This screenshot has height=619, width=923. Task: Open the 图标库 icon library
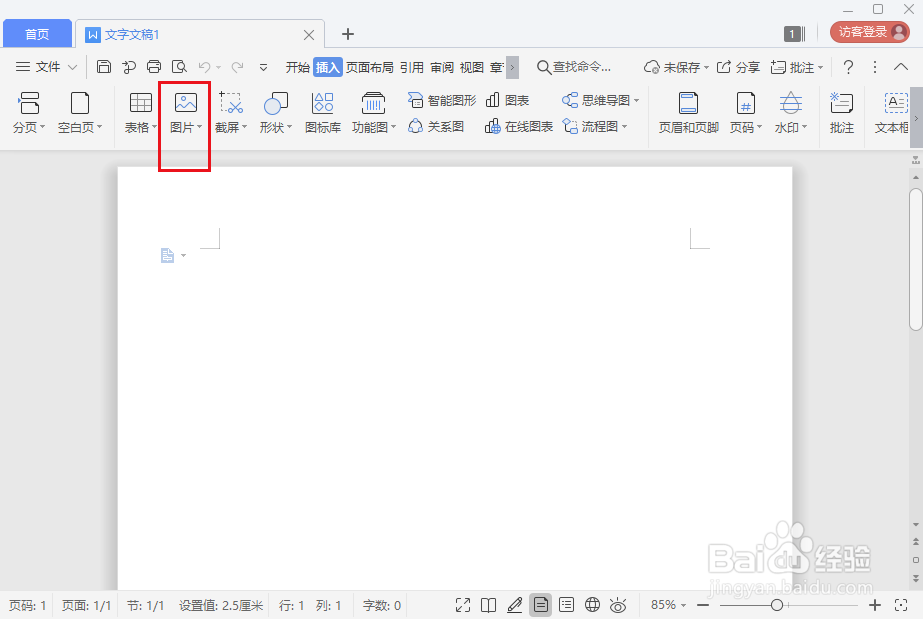click(x=323, y=112)
